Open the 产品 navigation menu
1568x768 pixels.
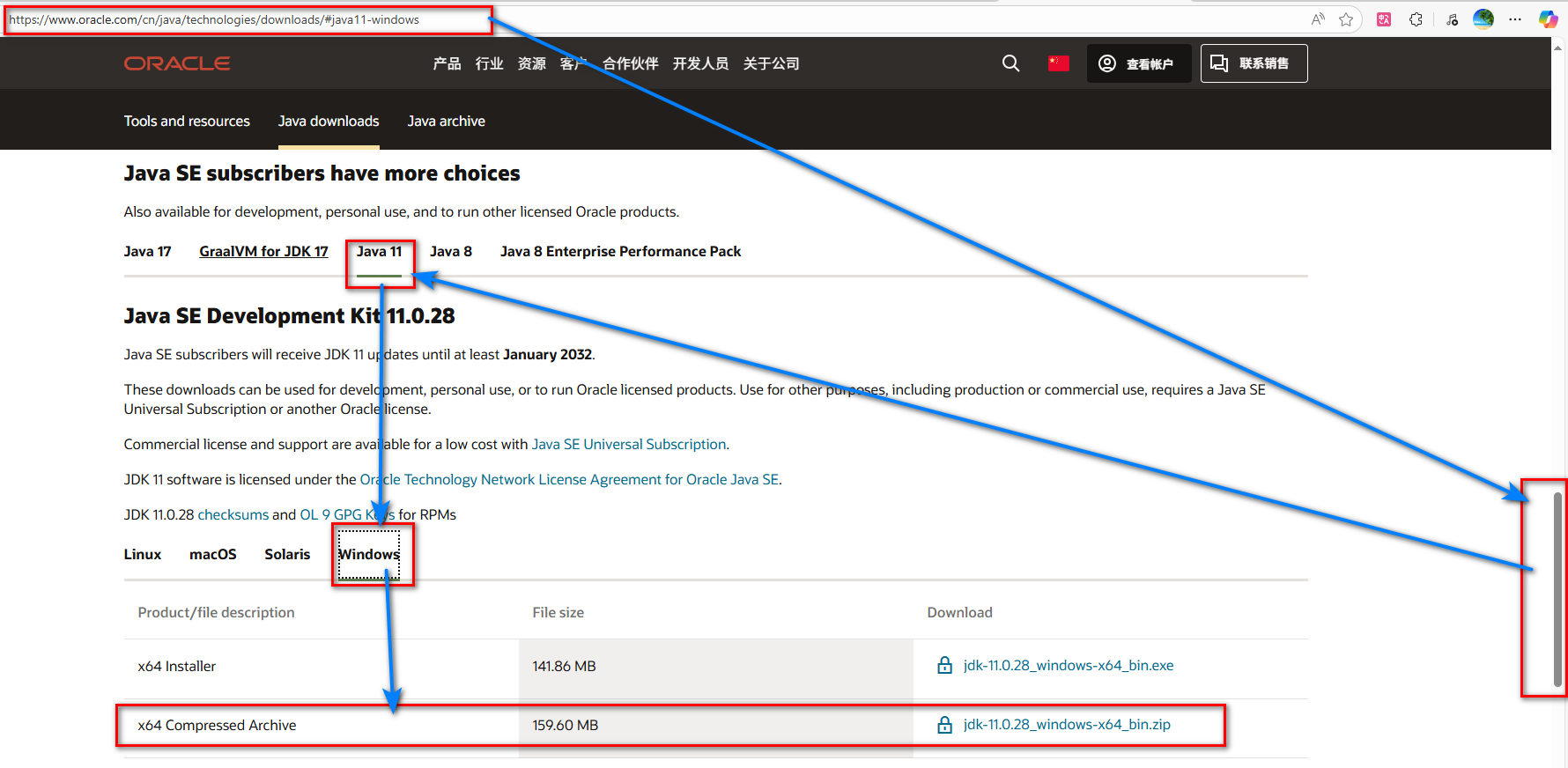coord(447,63)
